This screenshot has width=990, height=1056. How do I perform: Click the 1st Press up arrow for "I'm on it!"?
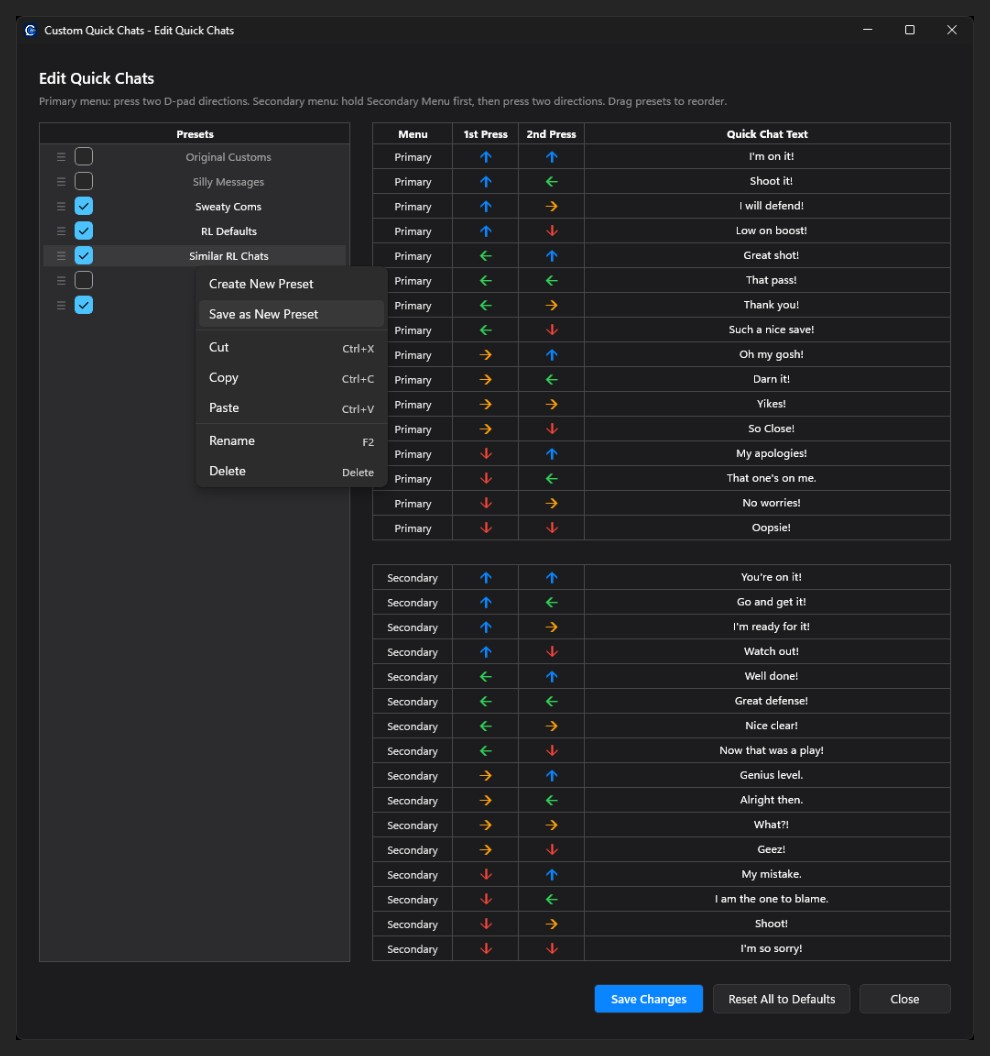486,157
